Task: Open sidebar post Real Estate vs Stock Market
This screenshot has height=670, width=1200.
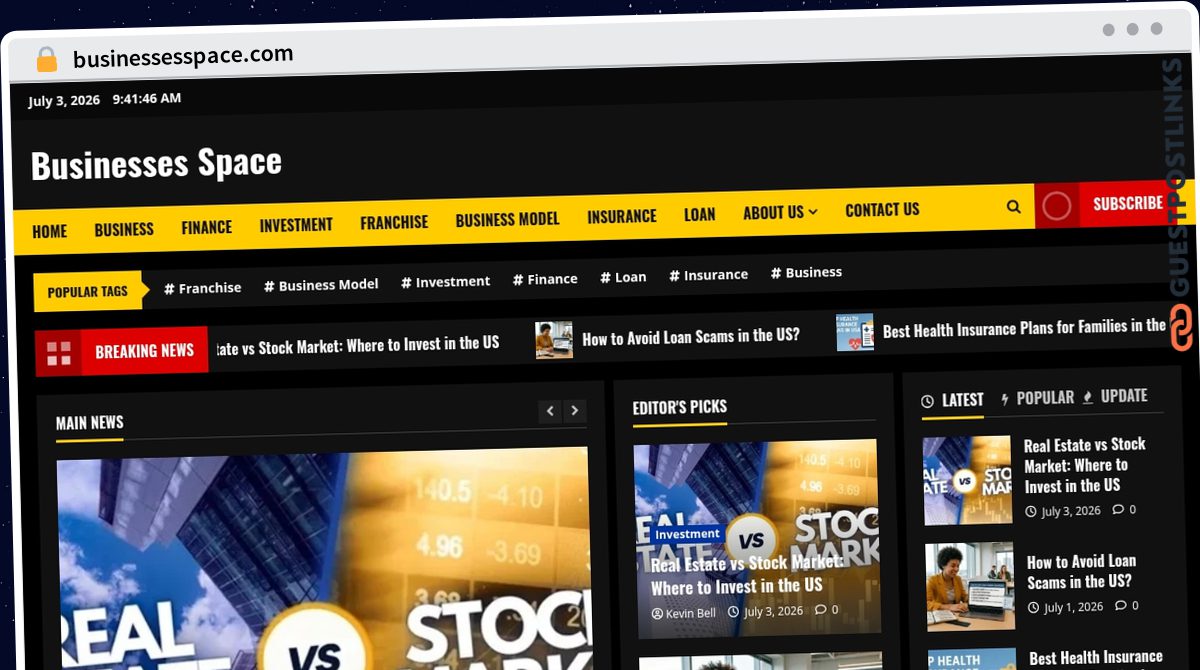Action: click(1085, 465)
